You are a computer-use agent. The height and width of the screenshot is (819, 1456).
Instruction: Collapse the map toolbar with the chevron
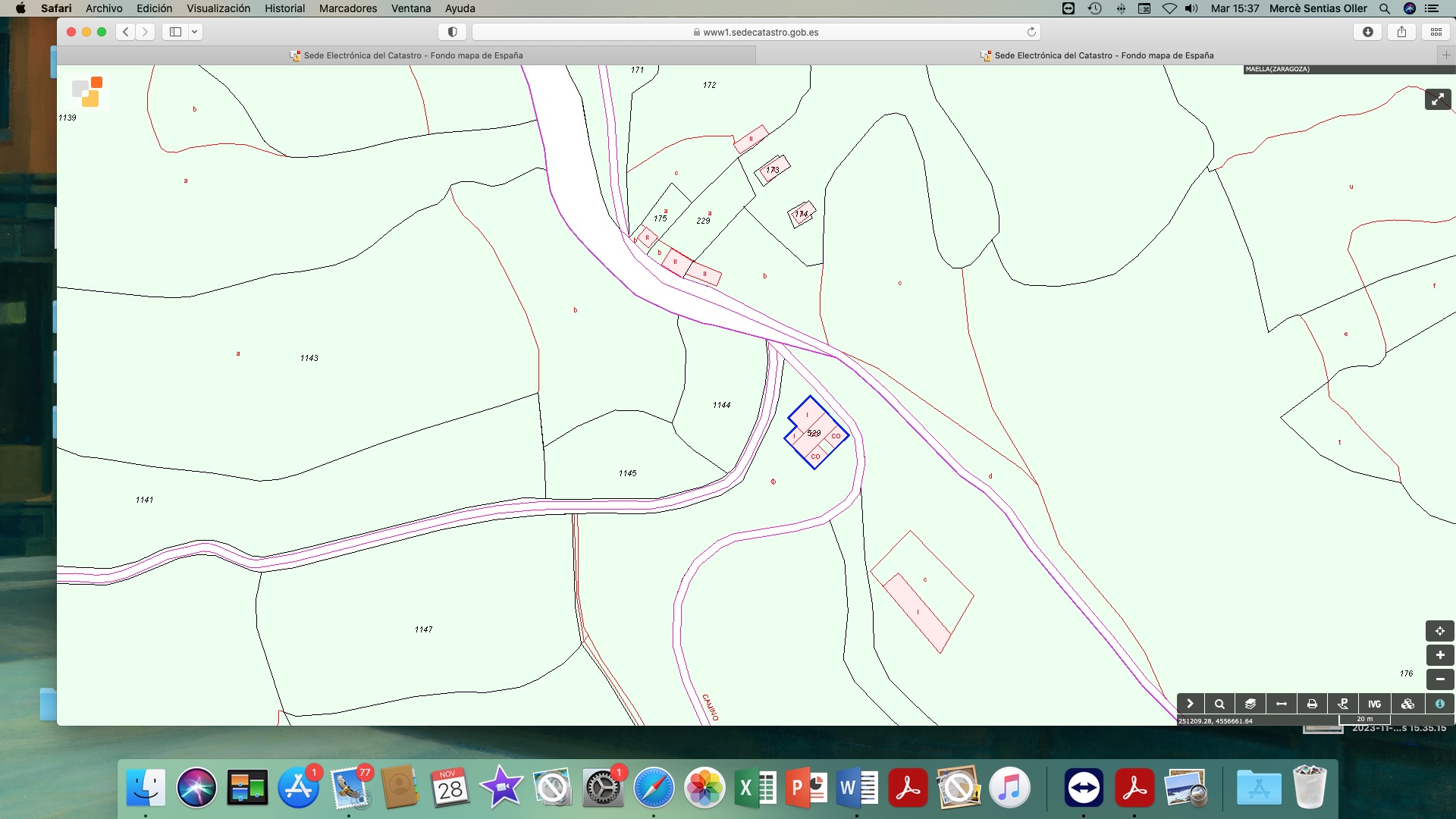(1190, 704)
